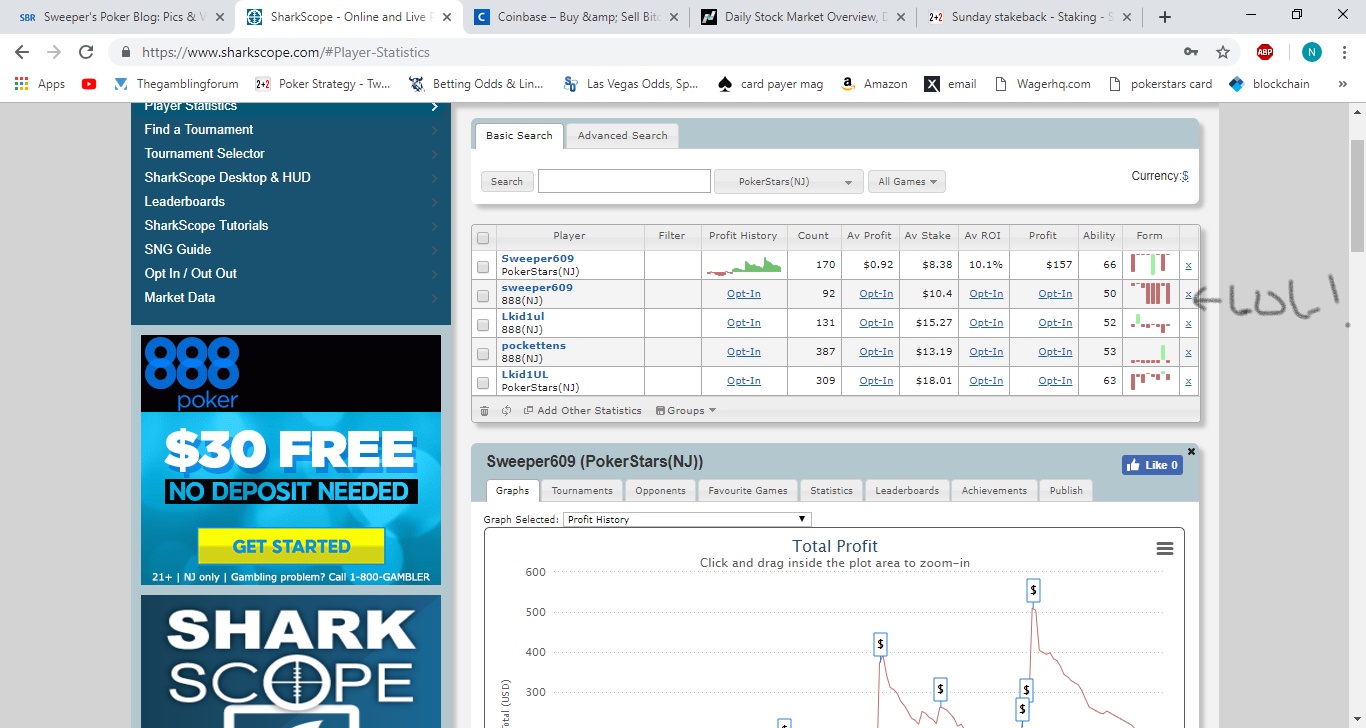The width and height of the screenshot is (1366, 728).
Task: Click Opt-In under Profit History for sweeper609
Action: coord(744,294)
